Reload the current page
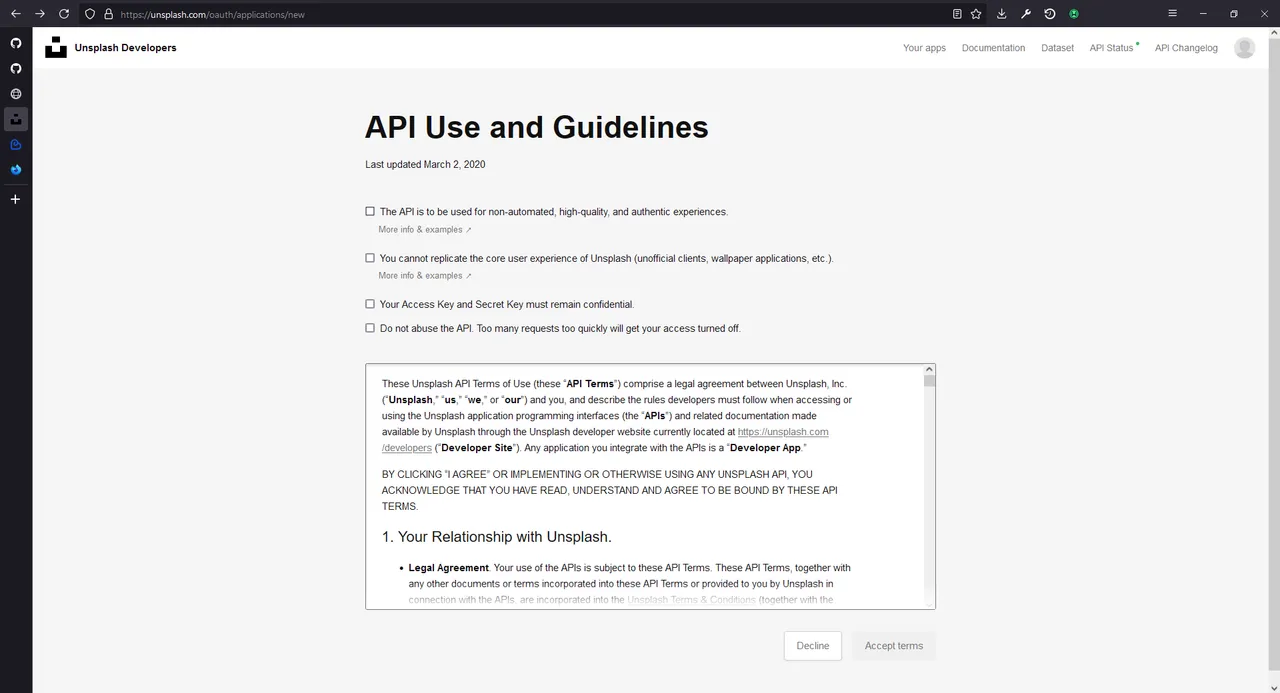 coord(64,14)
